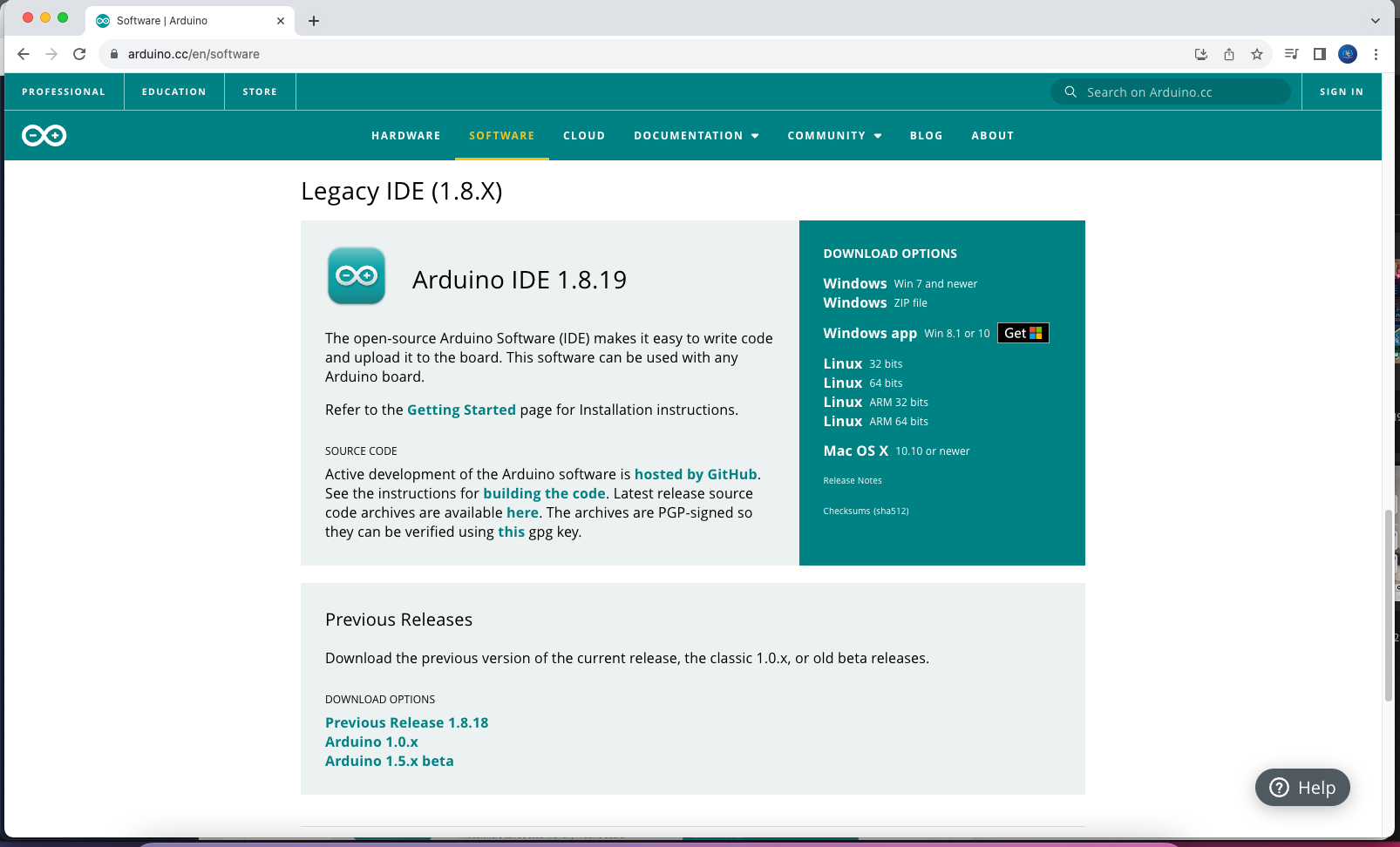Click the browser back arrow

(x=24, y=54)
